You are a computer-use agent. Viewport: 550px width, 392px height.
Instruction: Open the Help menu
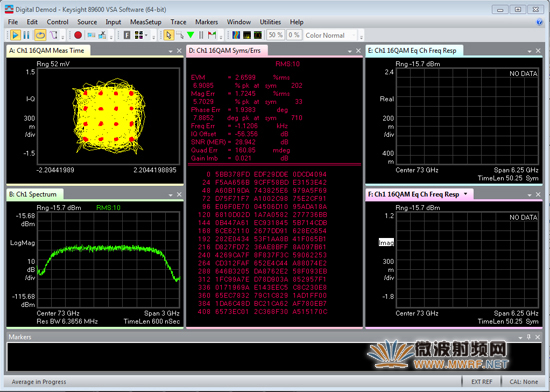pyautogui.click(x=296, y=22)
